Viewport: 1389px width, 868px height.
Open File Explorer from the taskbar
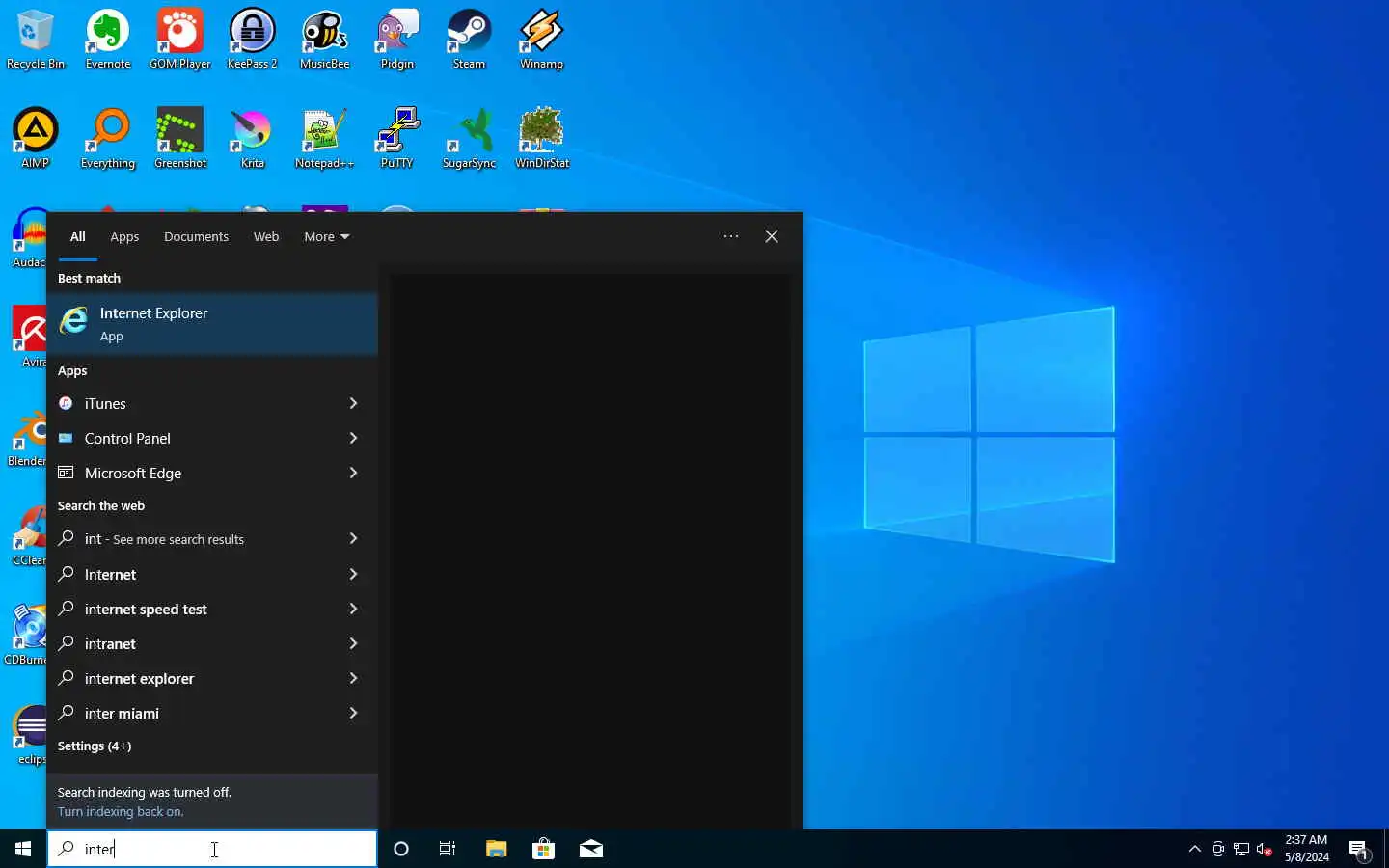496,849
